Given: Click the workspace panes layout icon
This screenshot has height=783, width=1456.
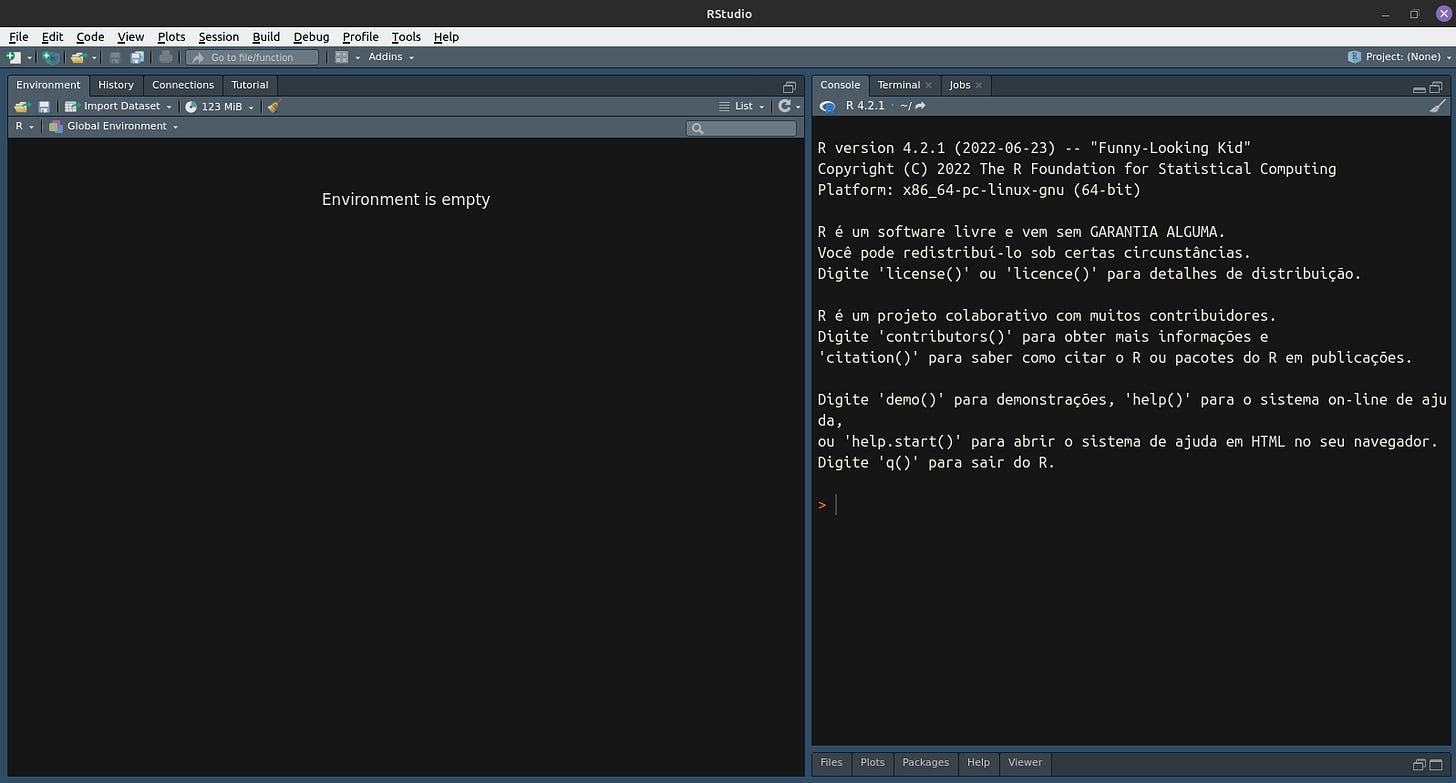Looking at the screenshot, I should click(x=342, y=57).
